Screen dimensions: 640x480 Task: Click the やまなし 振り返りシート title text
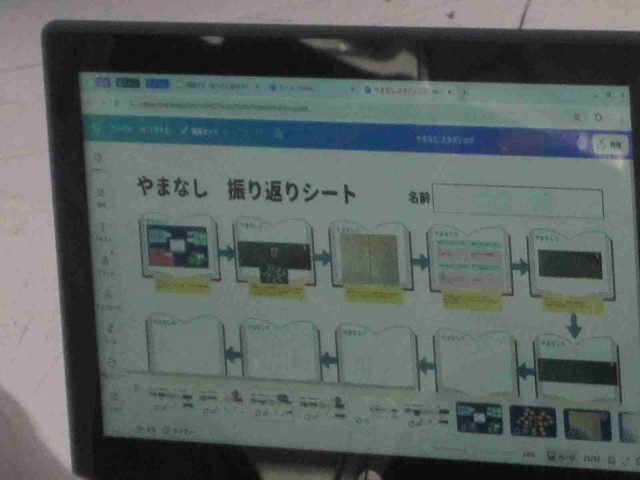[245, 191]
